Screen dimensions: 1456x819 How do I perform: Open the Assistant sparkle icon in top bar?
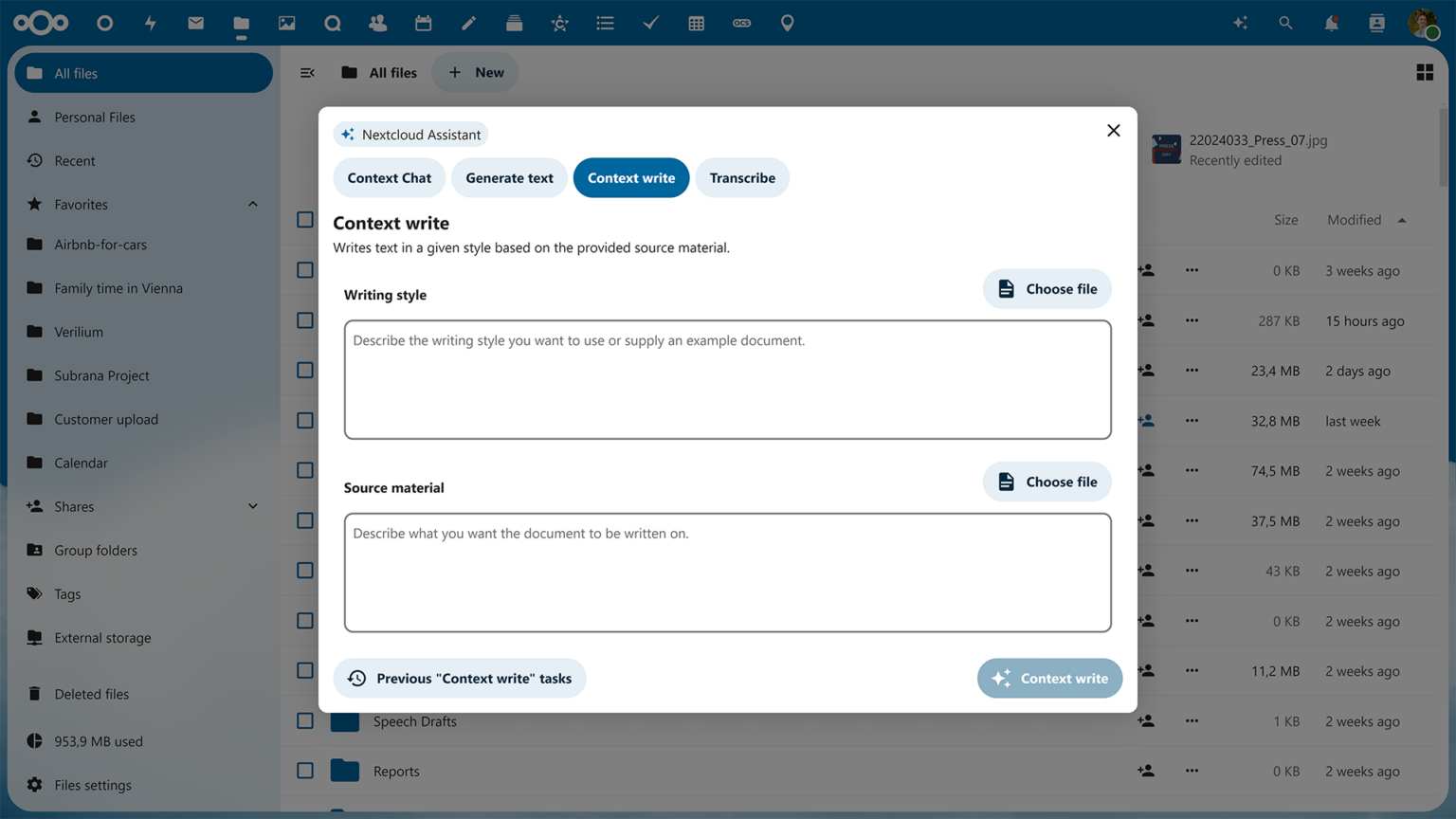click(x=1240, y=23)
